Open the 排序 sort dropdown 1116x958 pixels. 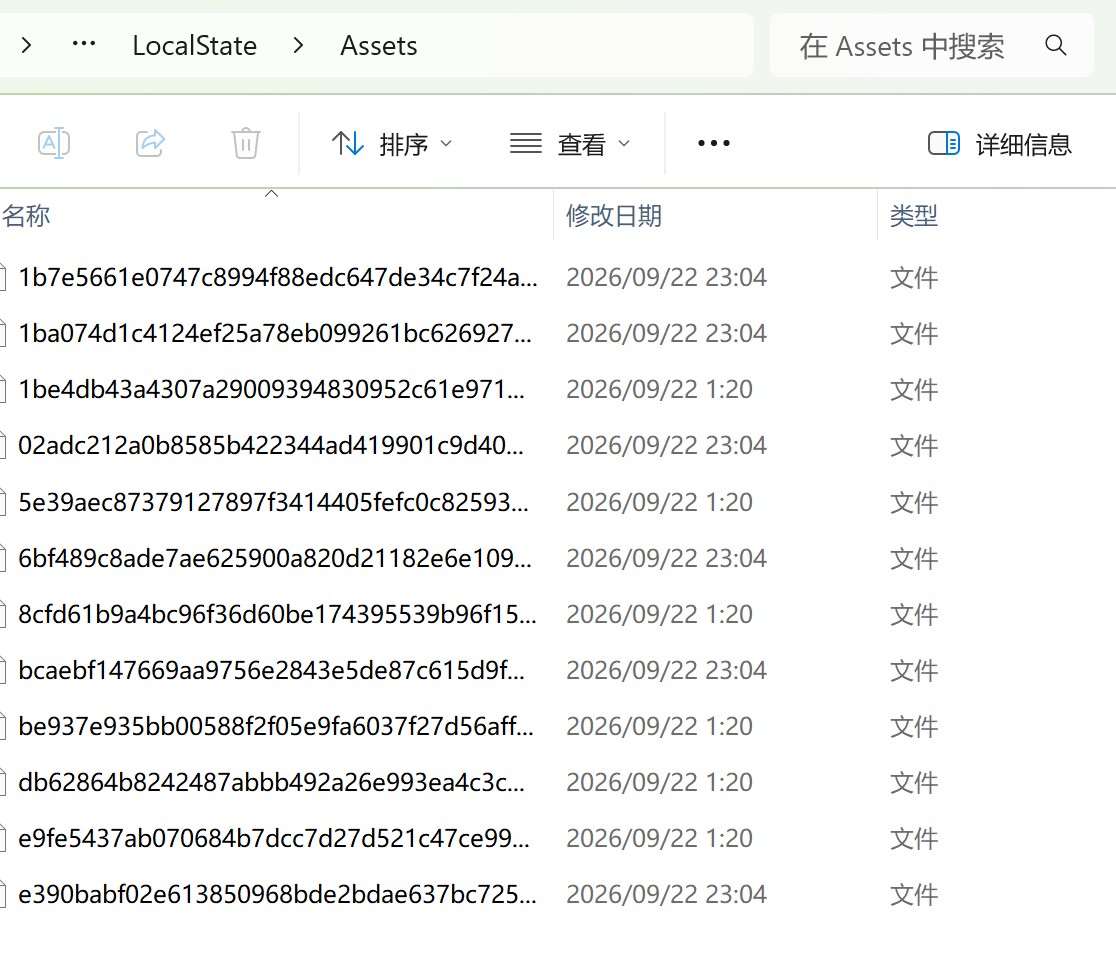[392, 144]
